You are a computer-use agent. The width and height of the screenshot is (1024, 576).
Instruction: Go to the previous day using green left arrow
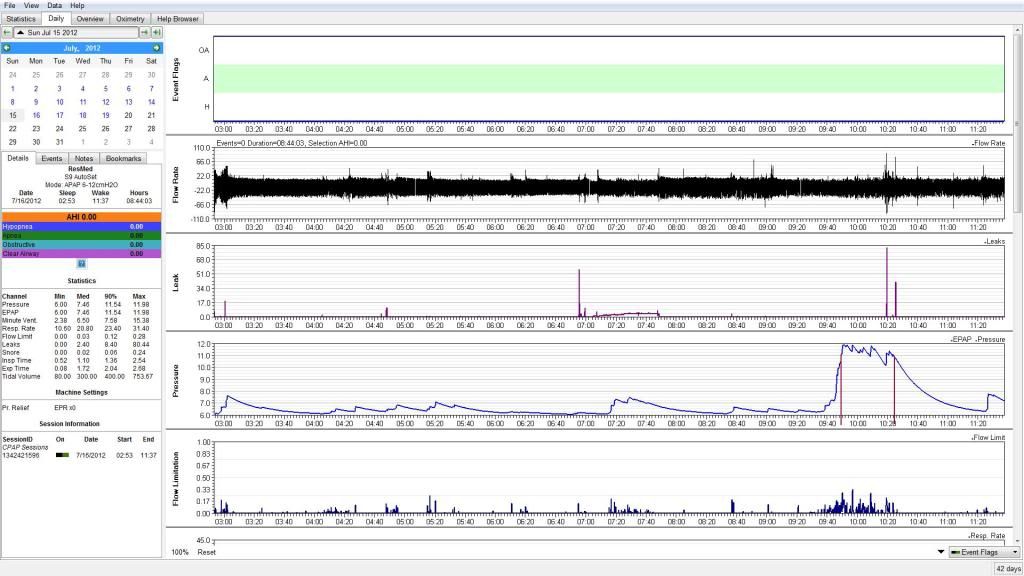click(7, 33)
